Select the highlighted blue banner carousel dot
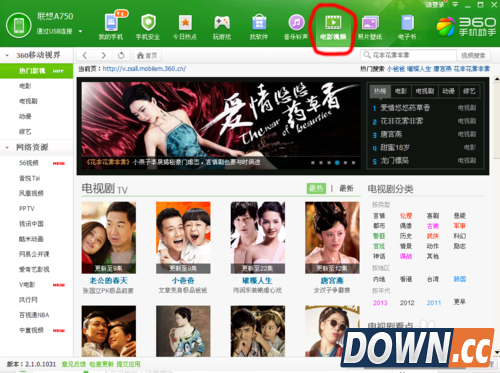Viewport: 500px width, 373px height. click(337, 163)
